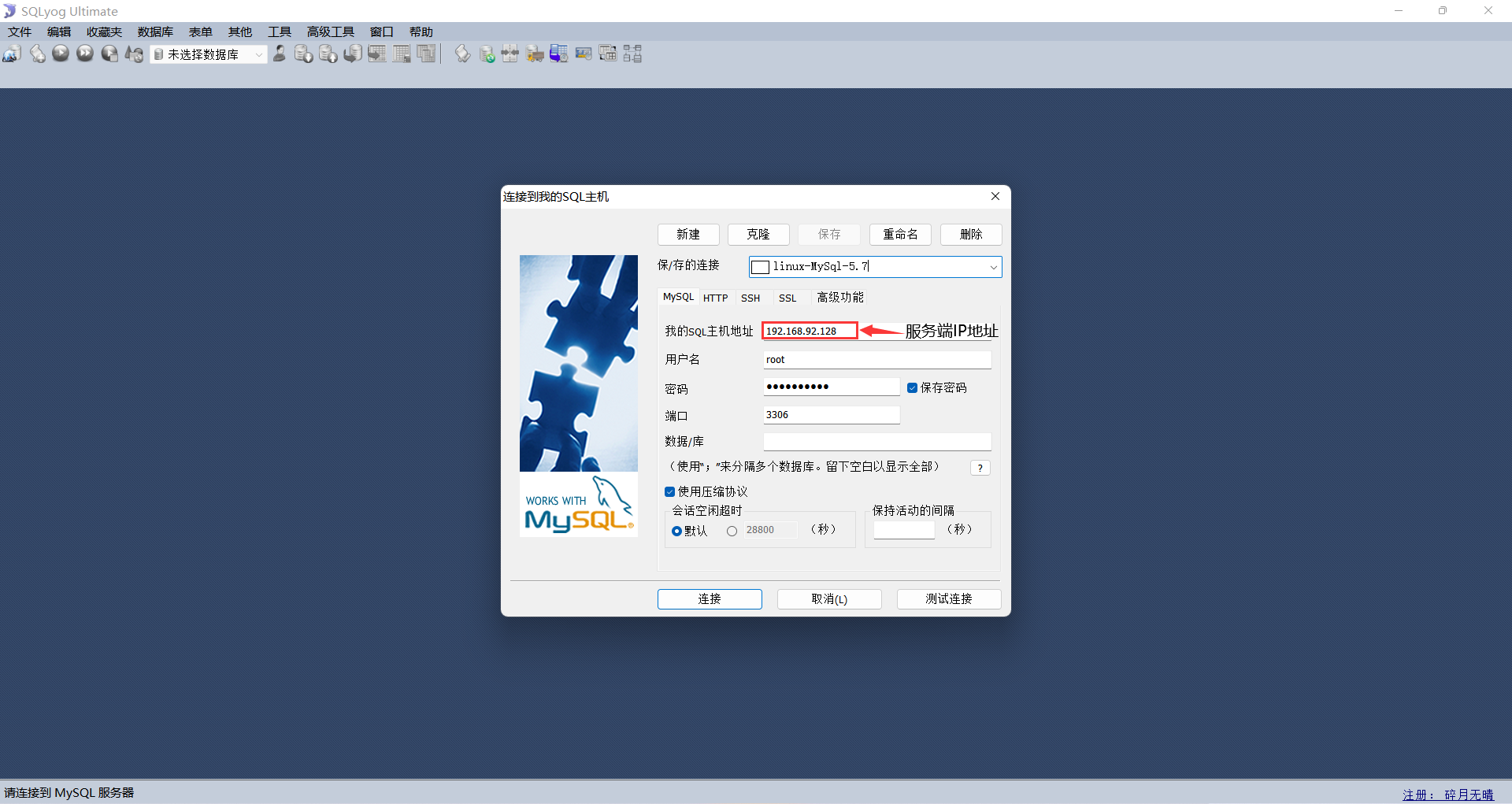Close the connection dialog with X
The image size is (1512, 804).
coord(995,196)
